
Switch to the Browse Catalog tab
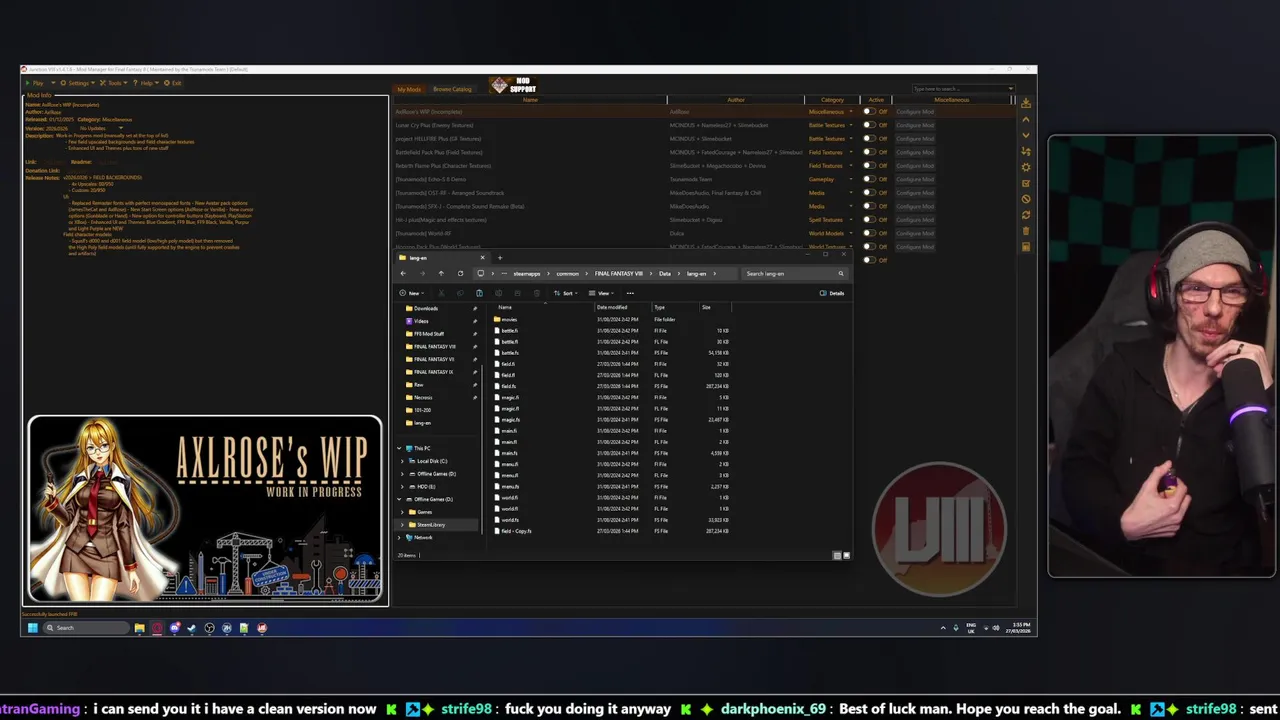(x=452, y=89)
